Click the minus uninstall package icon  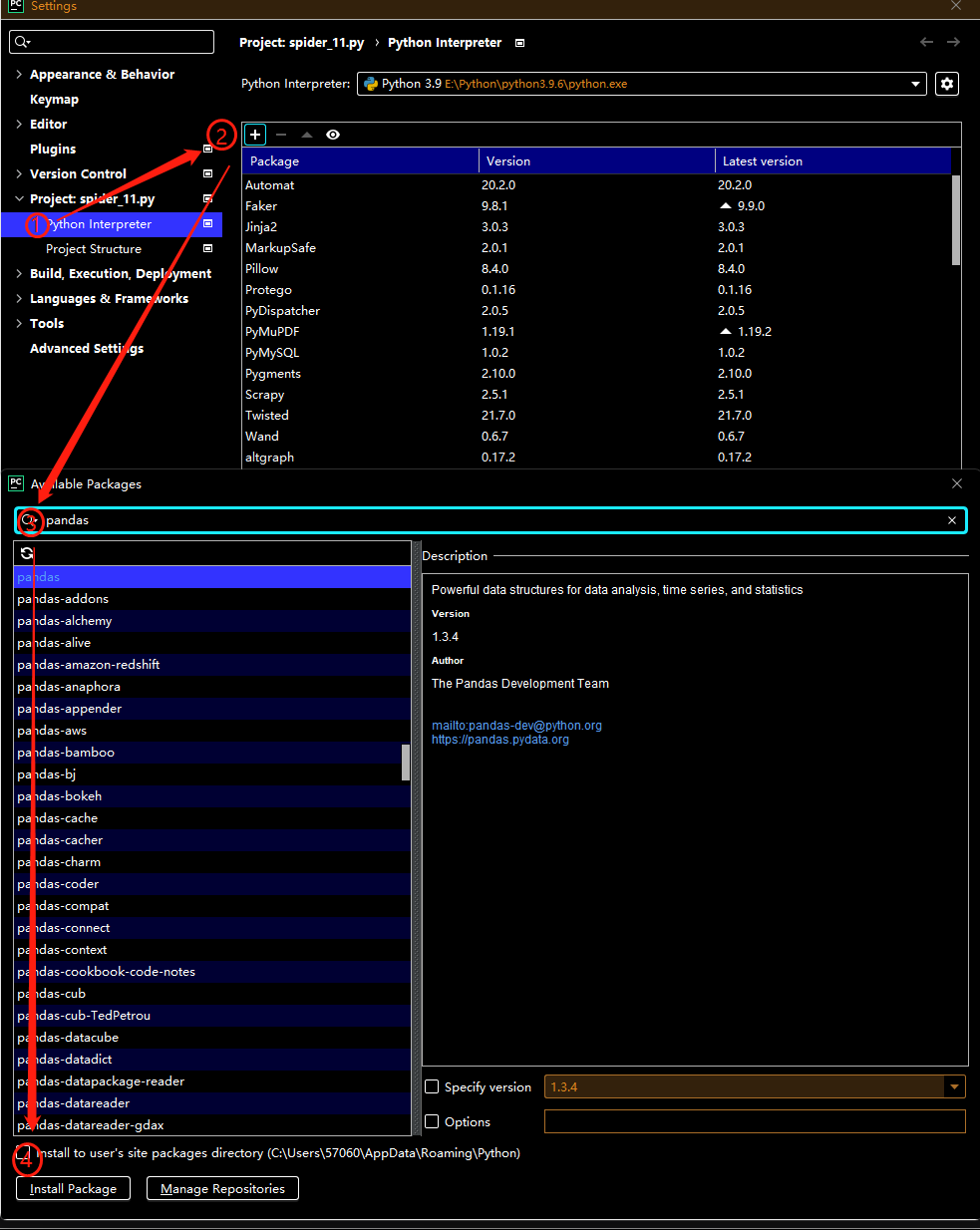click(281, 135)
